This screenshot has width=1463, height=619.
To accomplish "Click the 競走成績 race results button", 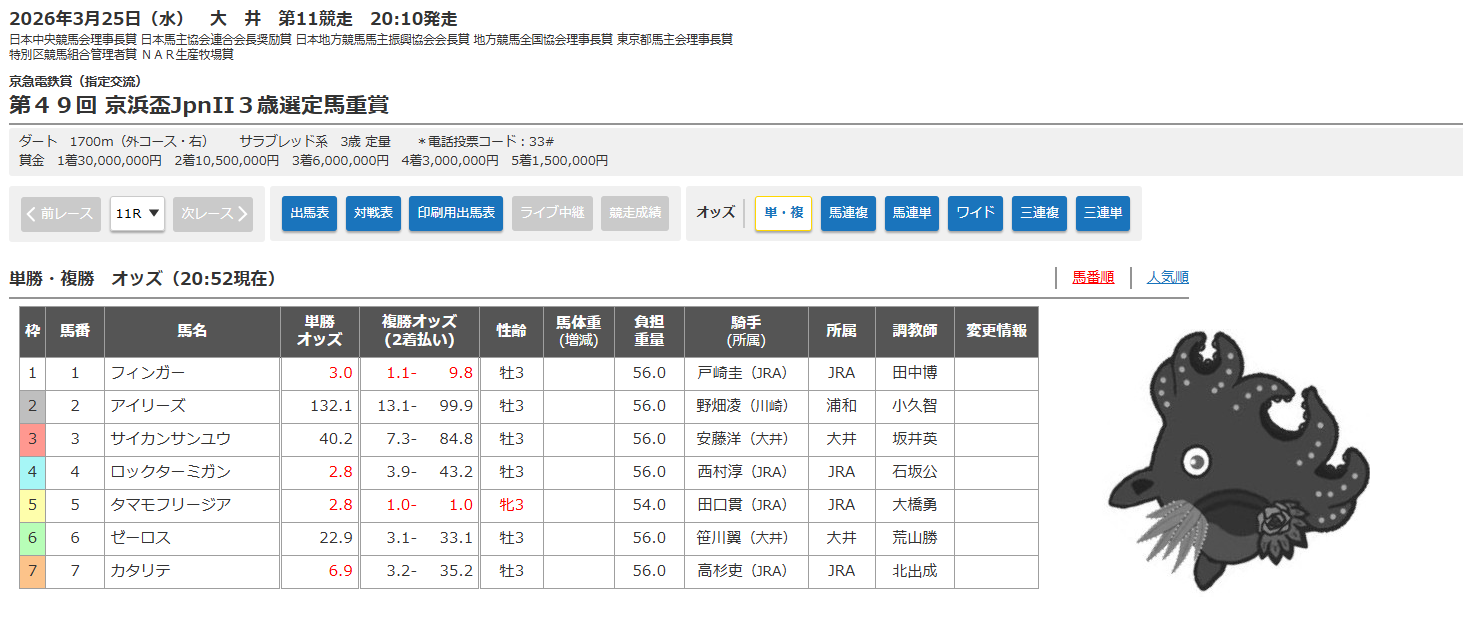I will pos(635,213).
